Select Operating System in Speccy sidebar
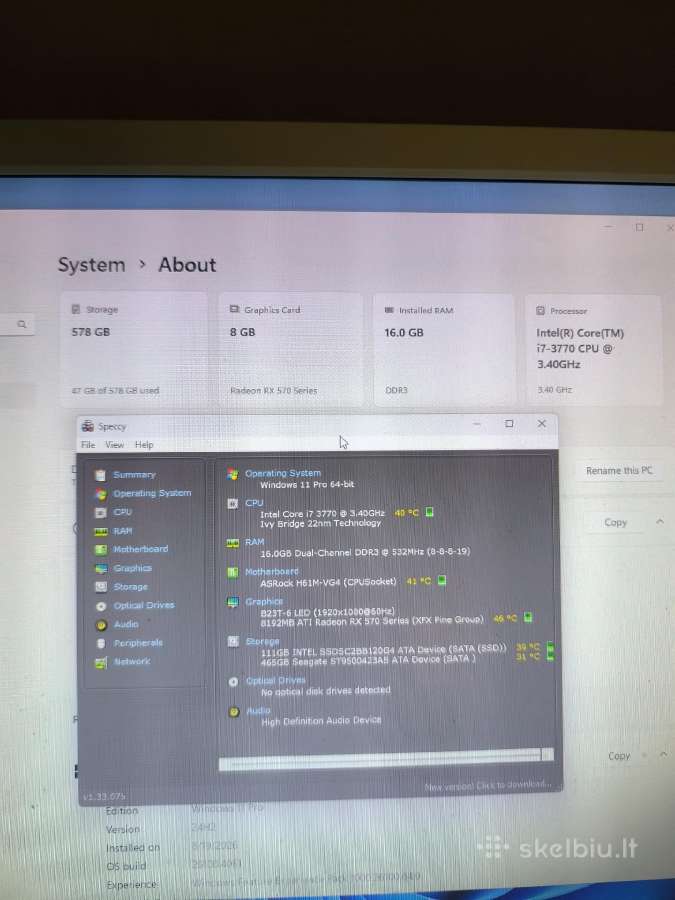 152,493
